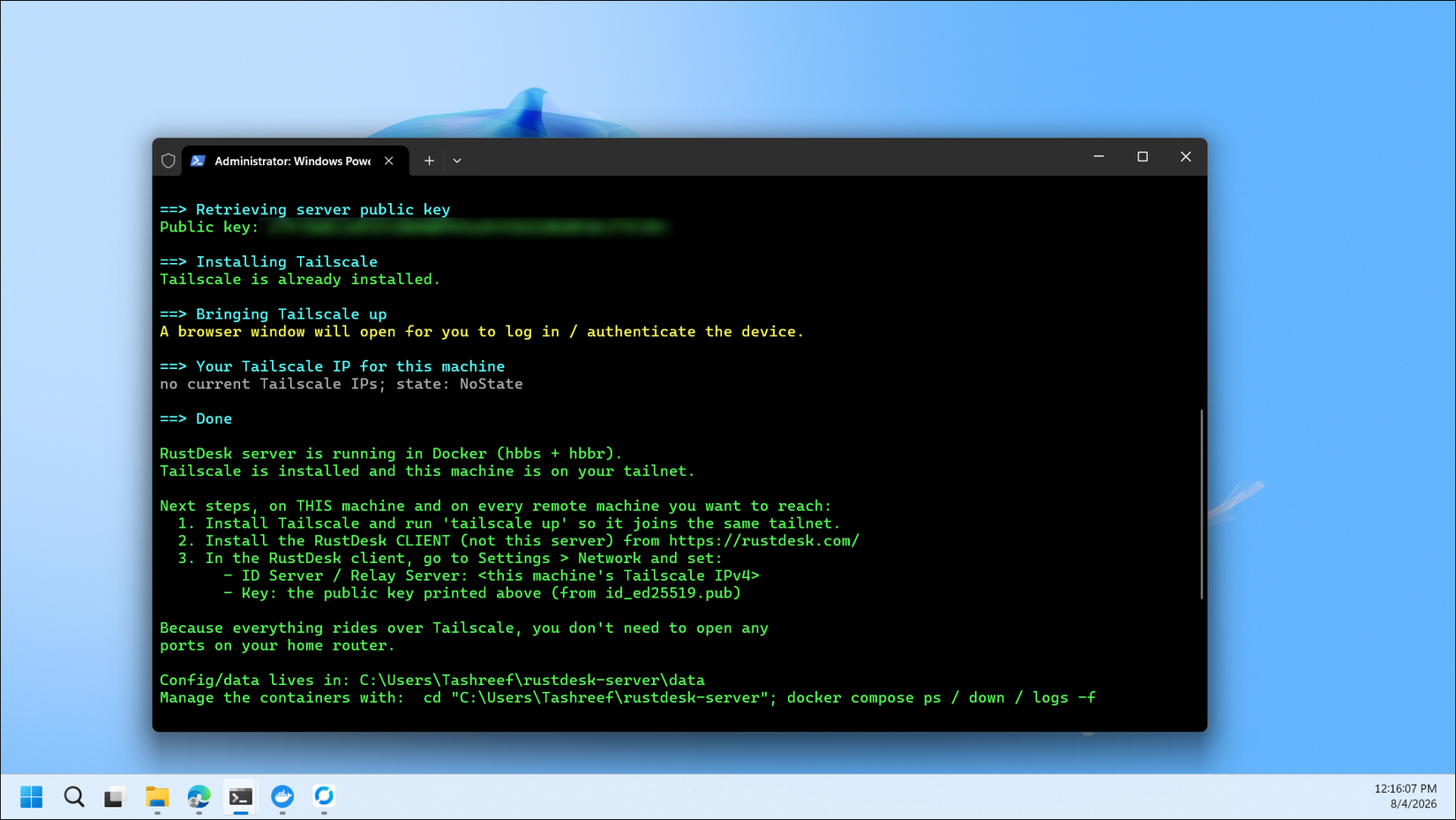The width and height of the screenshot is (1456, 820).
Task: Switch to the Administrator: Windows PowerShell tab
Action: point(295,161)
